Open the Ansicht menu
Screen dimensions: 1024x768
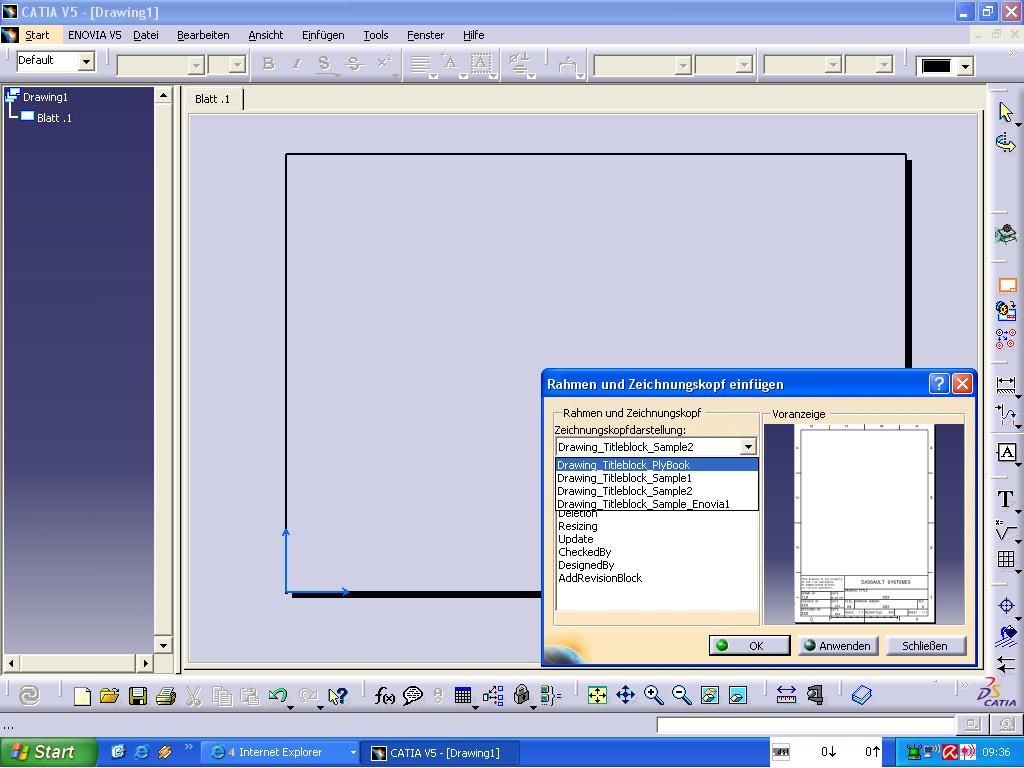(x=266, y=35)
